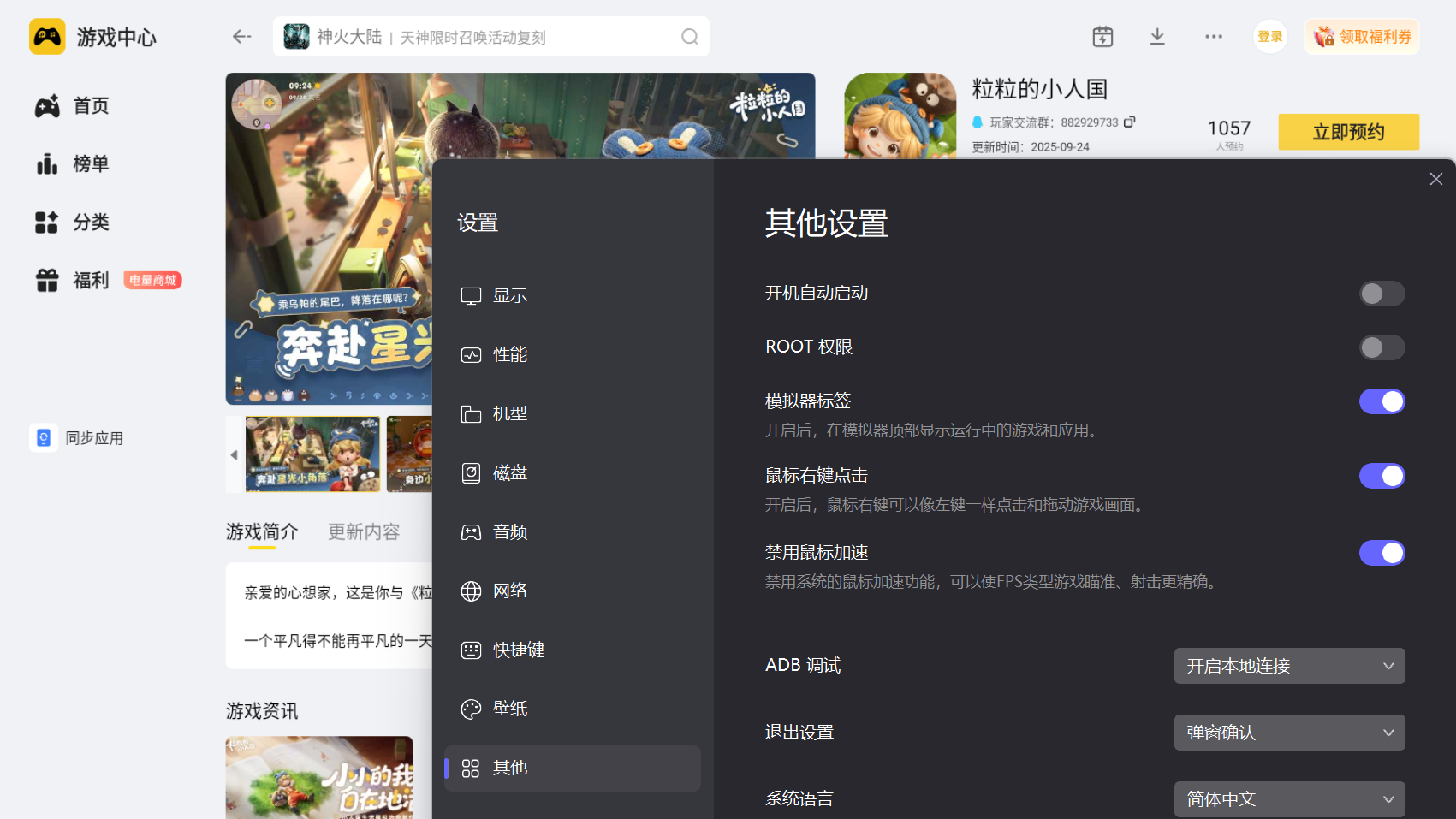
Task: Click the 更新时间: 2025-09-24 text
Action: point(1031,147)
